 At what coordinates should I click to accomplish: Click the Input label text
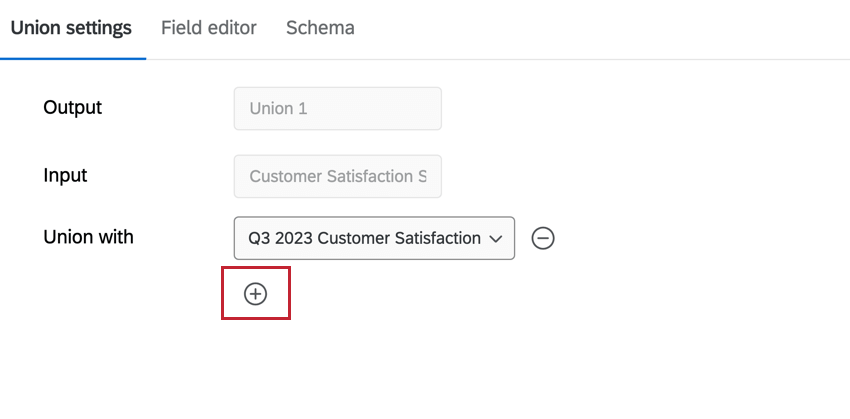click(x=65, y=175)
